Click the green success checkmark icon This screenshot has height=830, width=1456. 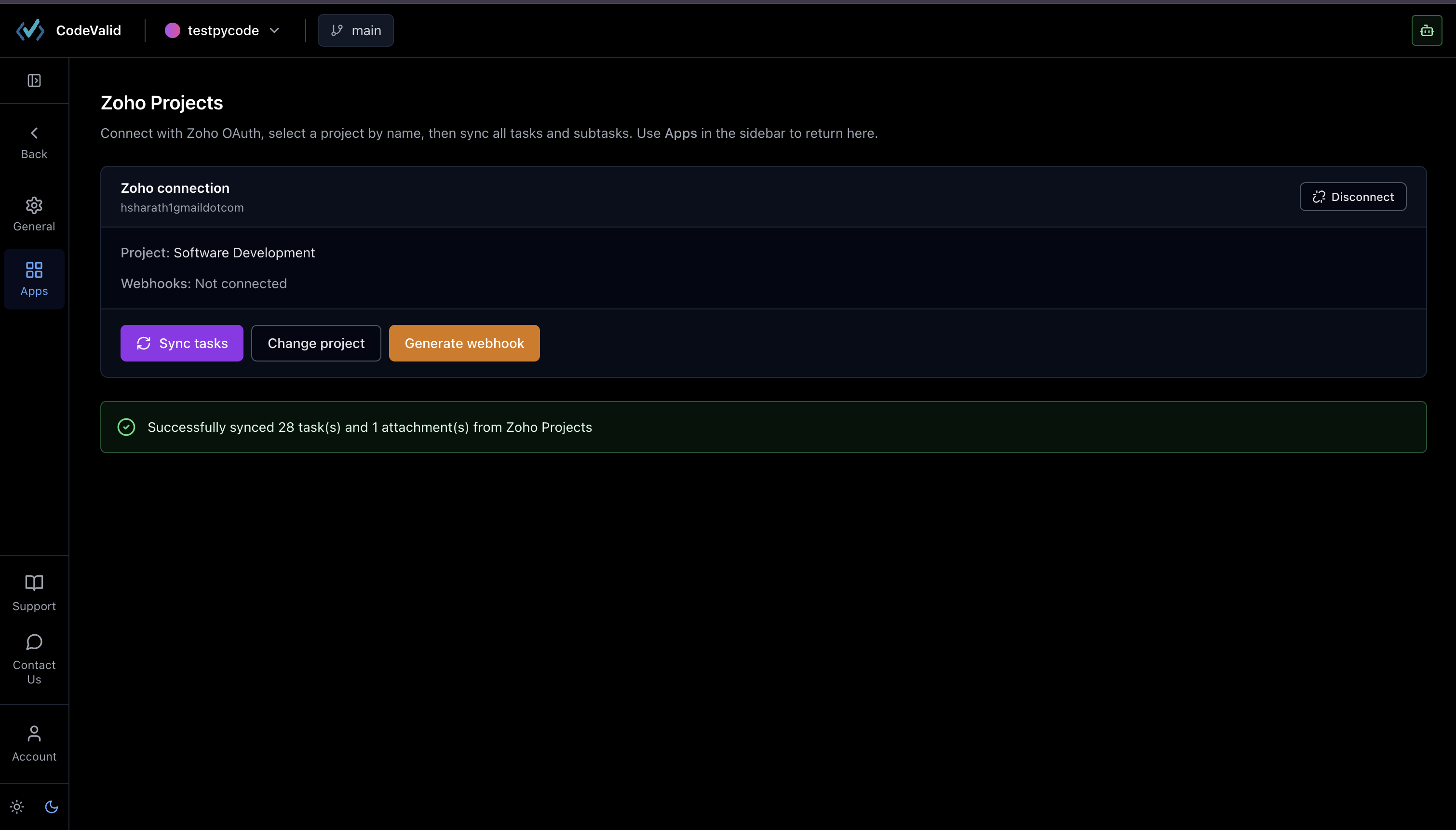tap(126, 427)
